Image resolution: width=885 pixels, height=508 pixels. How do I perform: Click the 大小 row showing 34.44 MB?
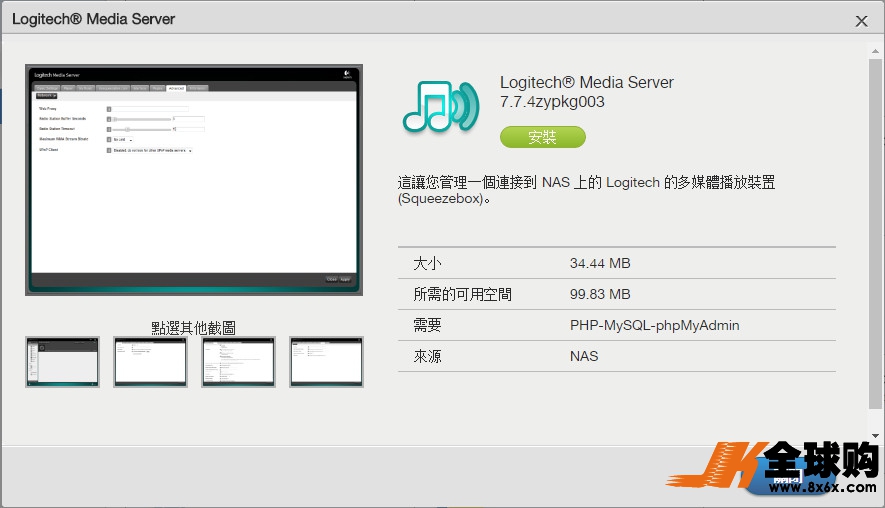616,263
